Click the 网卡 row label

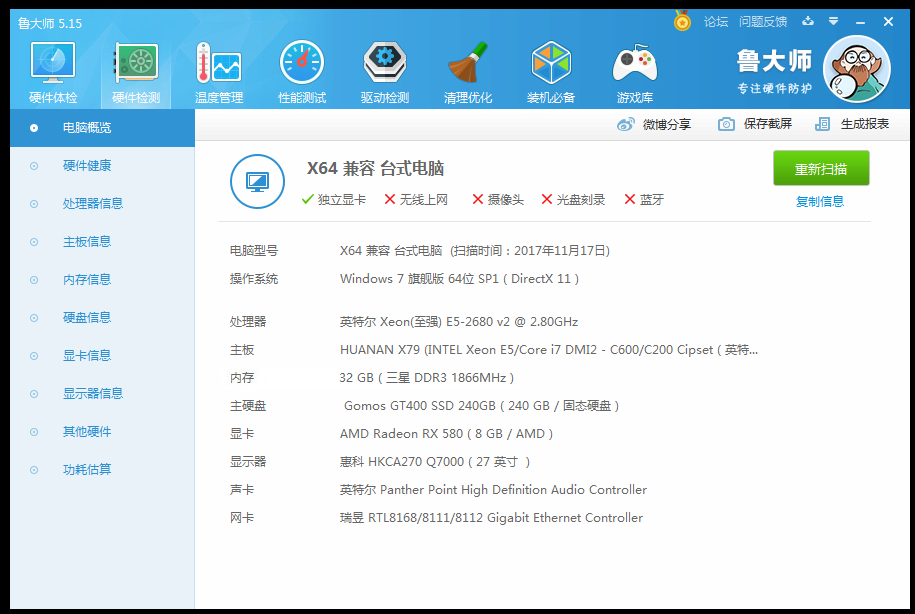(x=242, y=518)
